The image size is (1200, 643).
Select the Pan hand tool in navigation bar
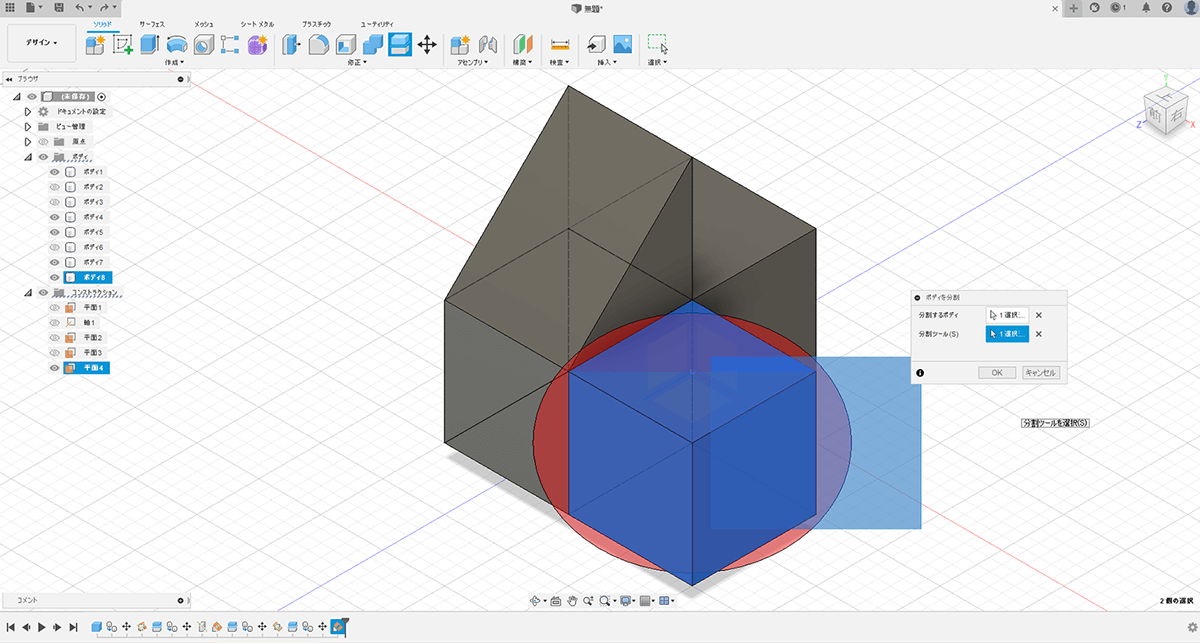click(x=573, y=601)
